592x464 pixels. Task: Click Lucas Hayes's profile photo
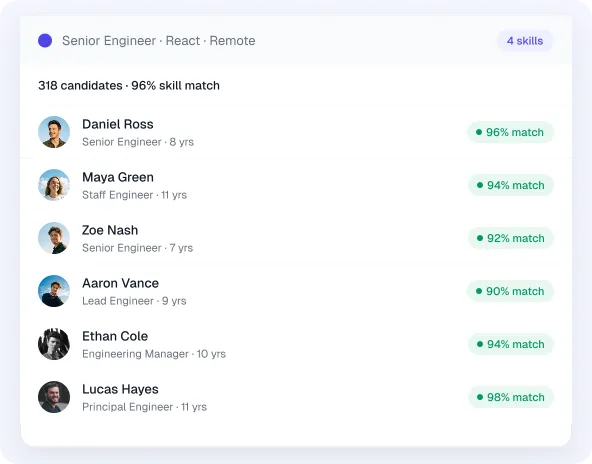pos(54,397)
